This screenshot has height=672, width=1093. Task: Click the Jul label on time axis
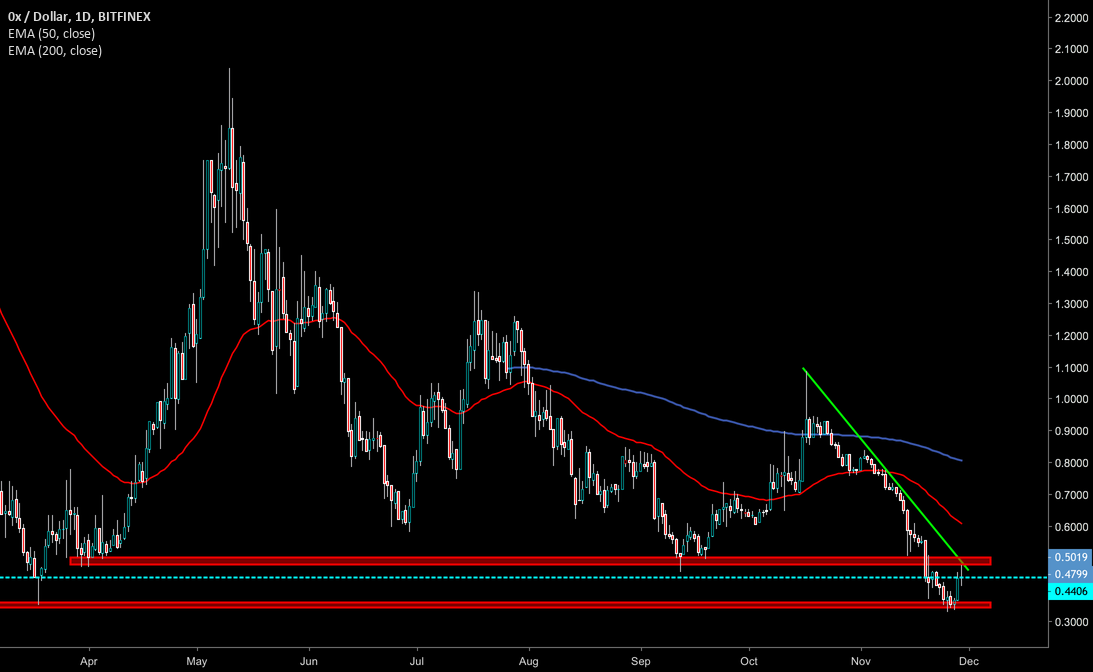tap(417, 661)
